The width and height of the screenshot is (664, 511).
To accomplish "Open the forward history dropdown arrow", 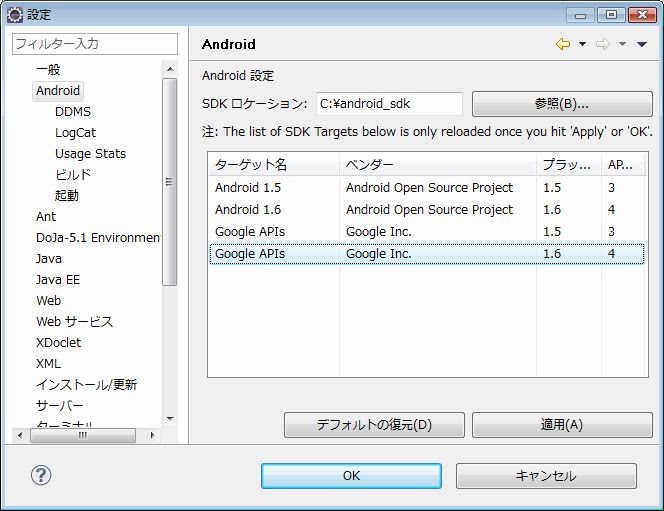I will (622, 45).
